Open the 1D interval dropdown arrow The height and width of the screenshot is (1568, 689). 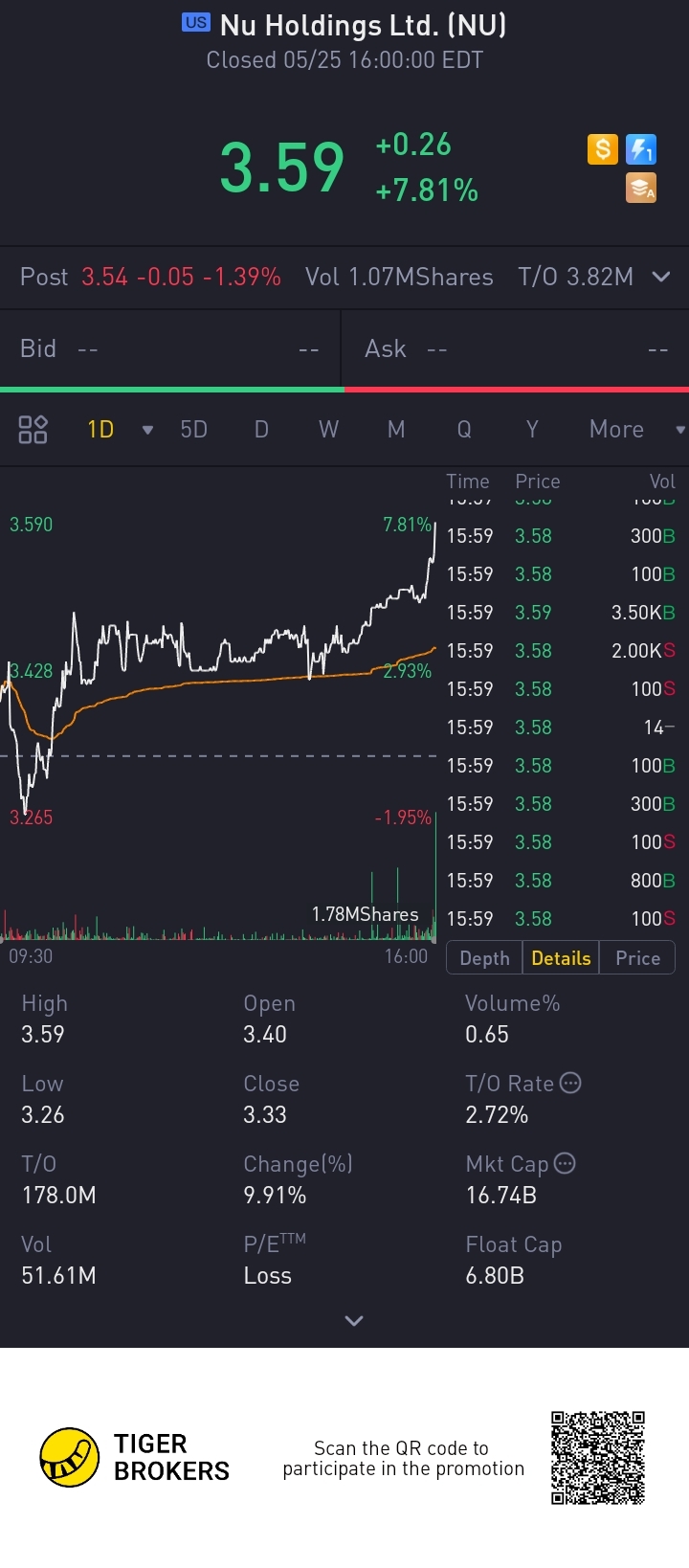pyautogui.click(x=147, y=430)
